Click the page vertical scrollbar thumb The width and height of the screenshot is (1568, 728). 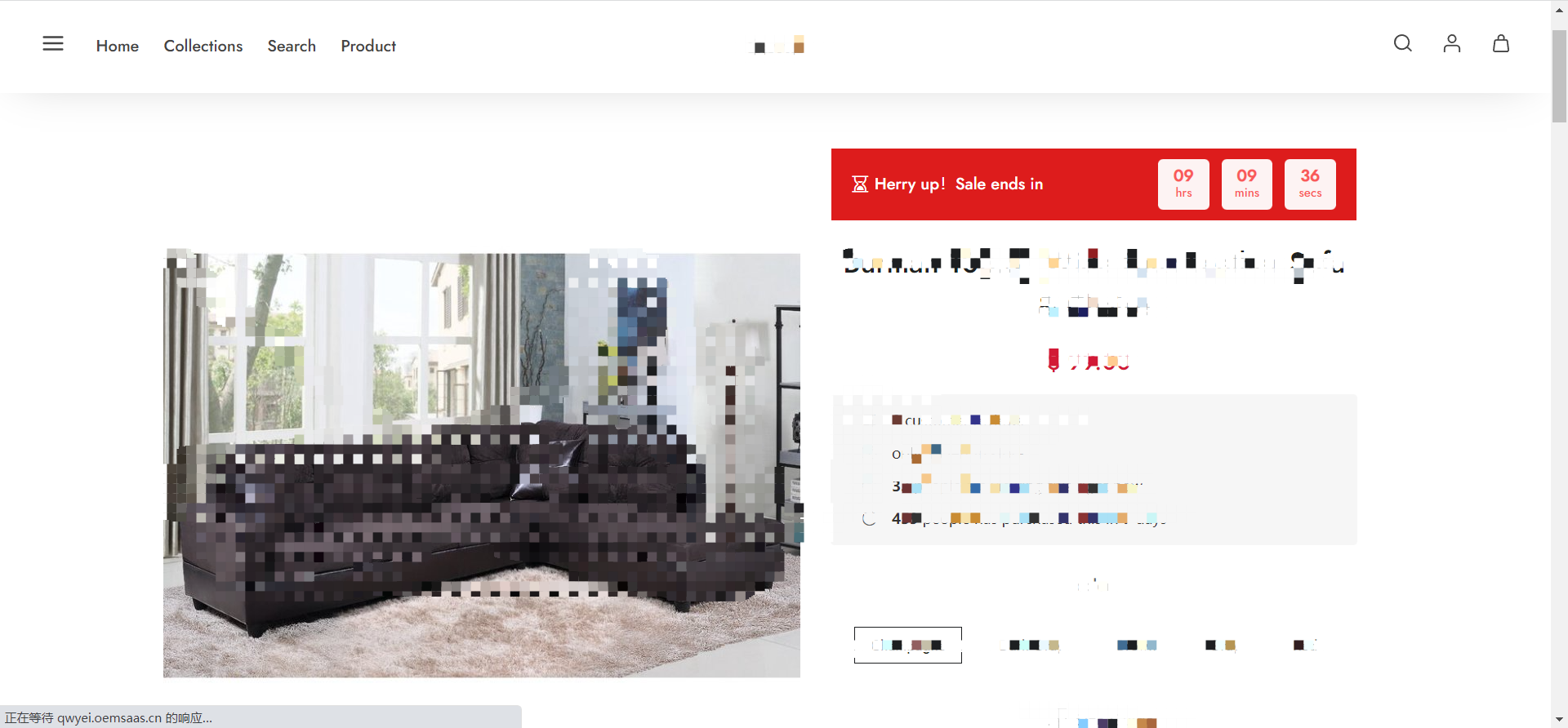pos(1559,77)
